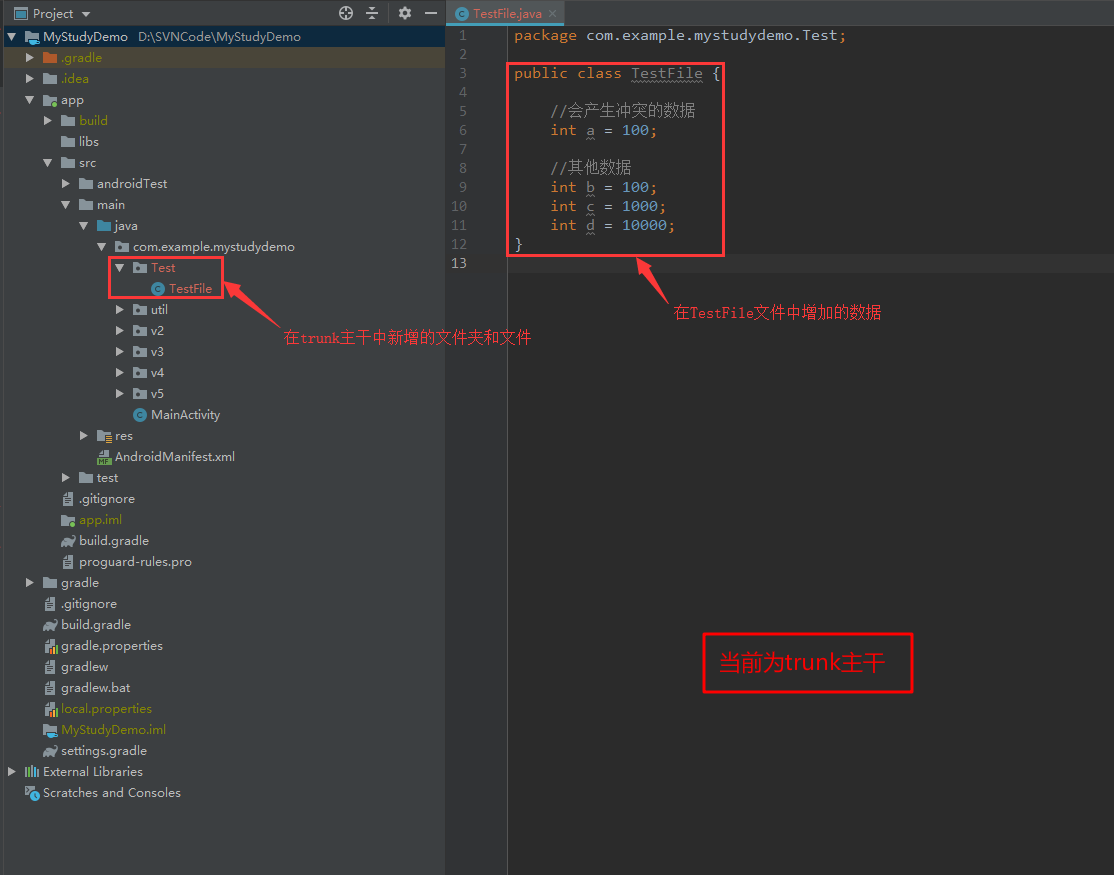Click the app.iml module file icon
Viewport: 1114px width, 875px height.
[68, 520]
